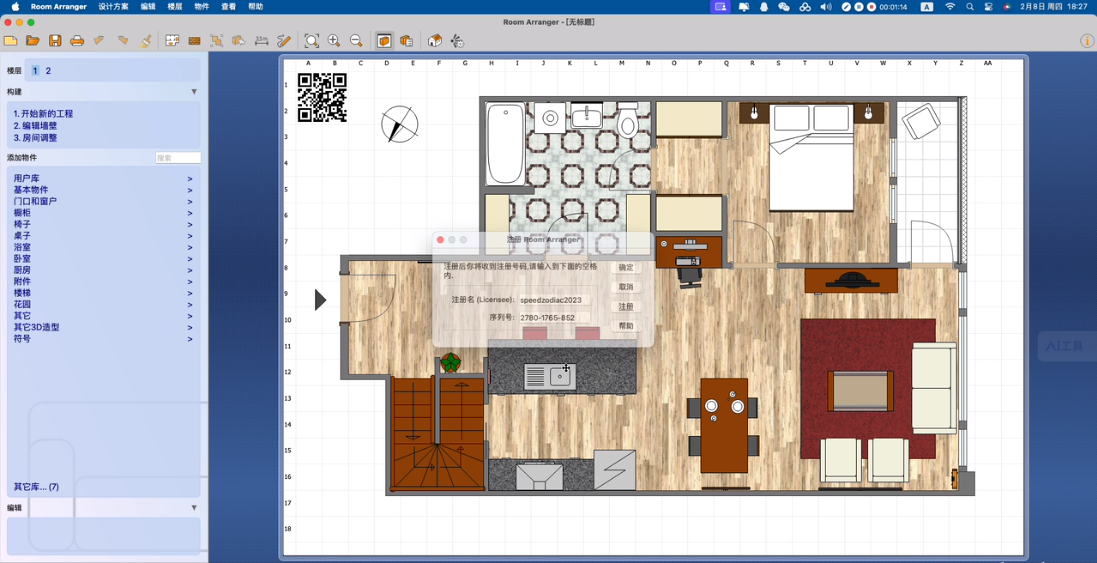Image resolution: width=1097 pixels, height=563 pixels.
Task: Click the Zoom In magnifier icon
Action: pos(334,41)
